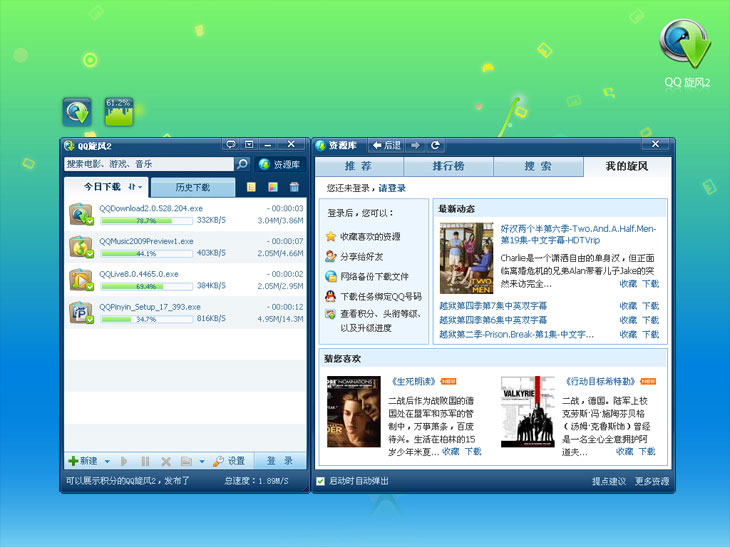The width and height of the screenshot is (730, 548).
Task: Click the 请登录 login link
Action: click(392, 188)
